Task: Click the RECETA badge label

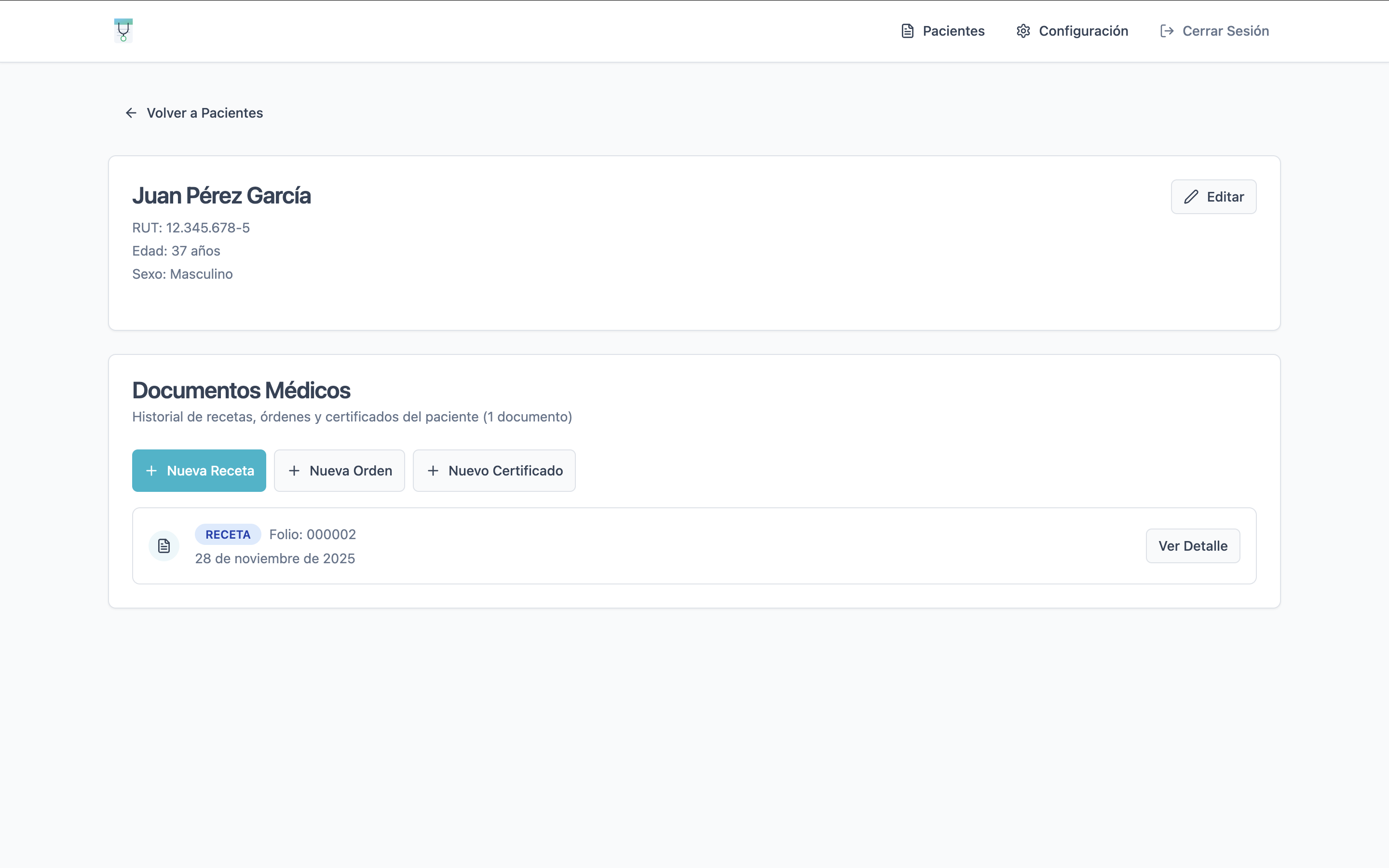Action: pyautogui.click(x=228, y=534)
